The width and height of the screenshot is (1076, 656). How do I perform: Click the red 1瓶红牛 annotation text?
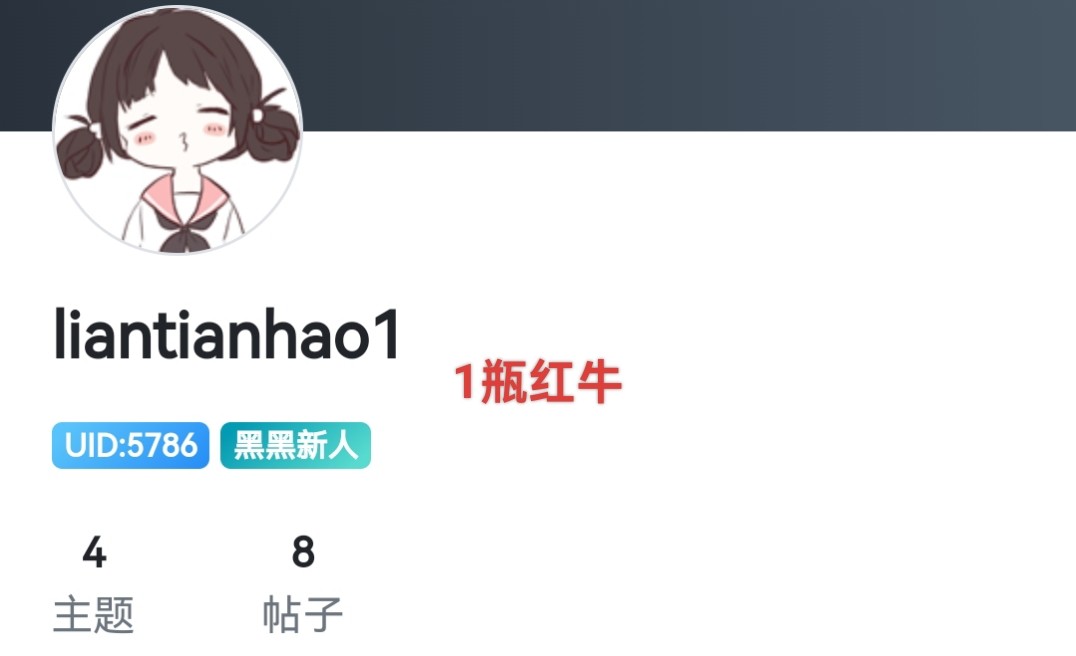coord(538,382)
